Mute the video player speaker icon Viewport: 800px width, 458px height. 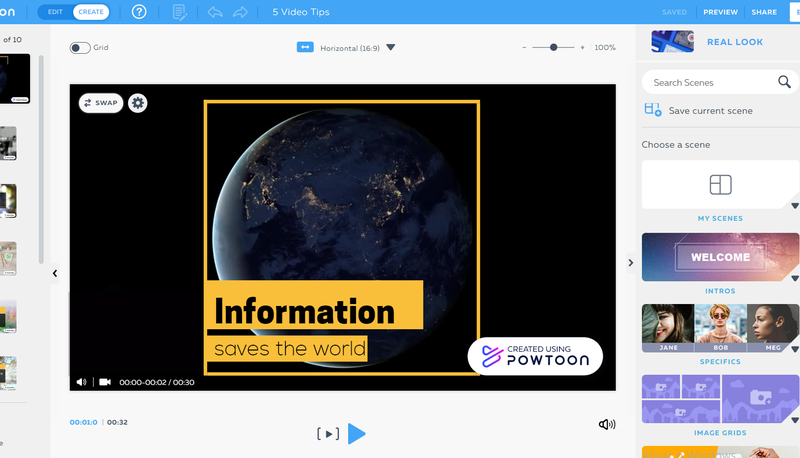82,382
